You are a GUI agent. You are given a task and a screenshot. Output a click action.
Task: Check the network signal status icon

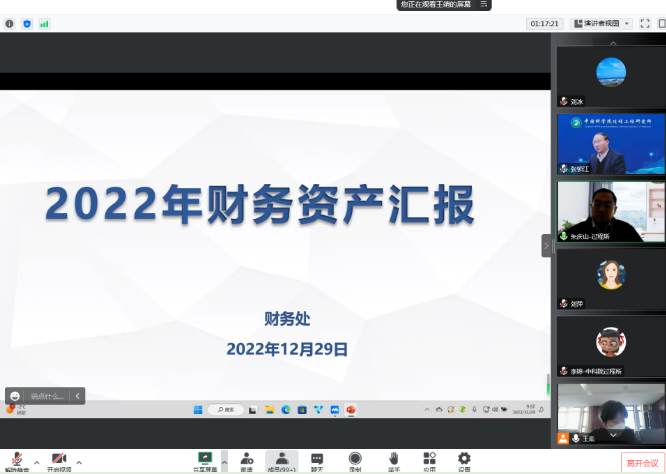point(44,23)
